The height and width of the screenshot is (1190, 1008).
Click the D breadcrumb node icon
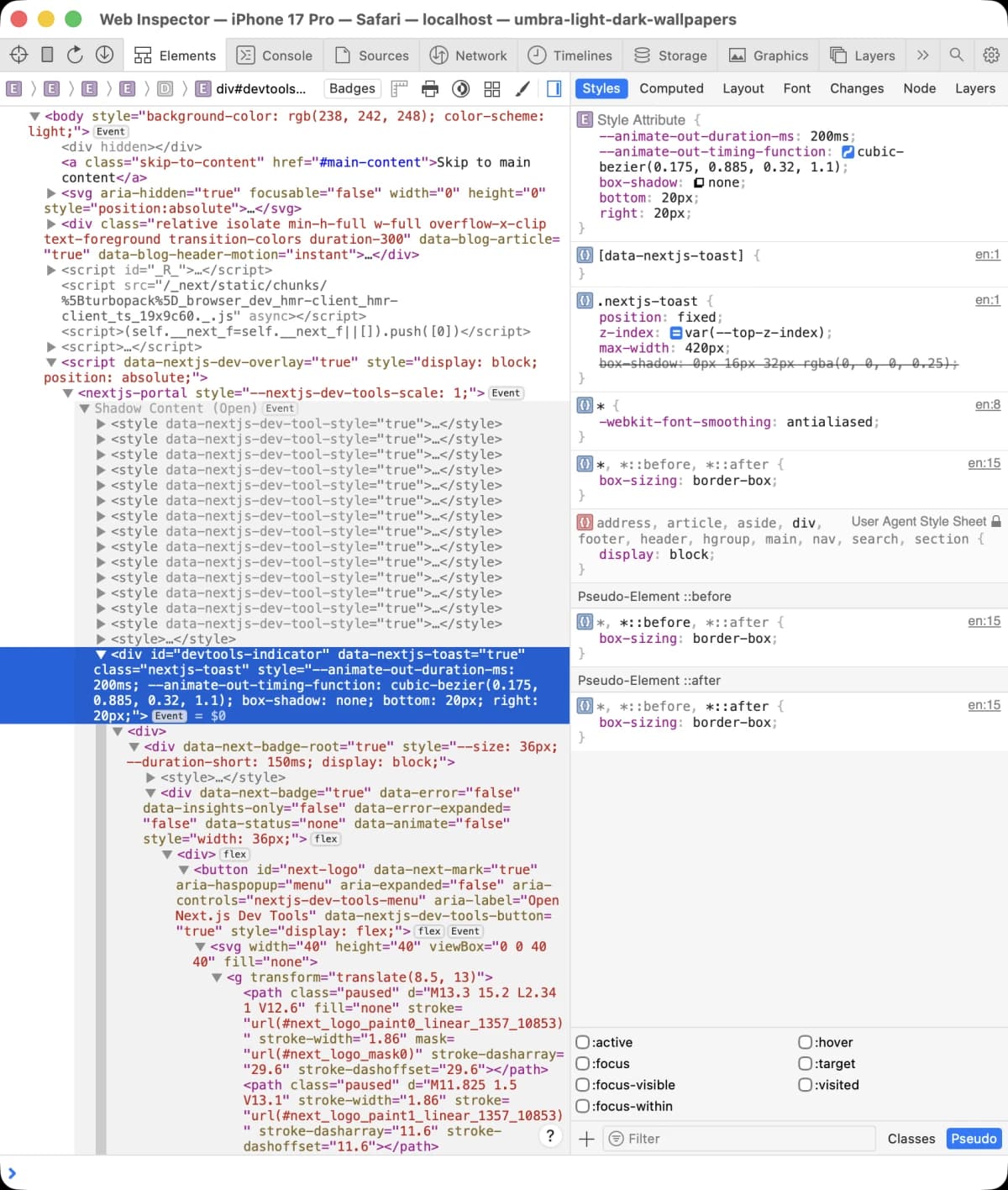tap(165, 88)
